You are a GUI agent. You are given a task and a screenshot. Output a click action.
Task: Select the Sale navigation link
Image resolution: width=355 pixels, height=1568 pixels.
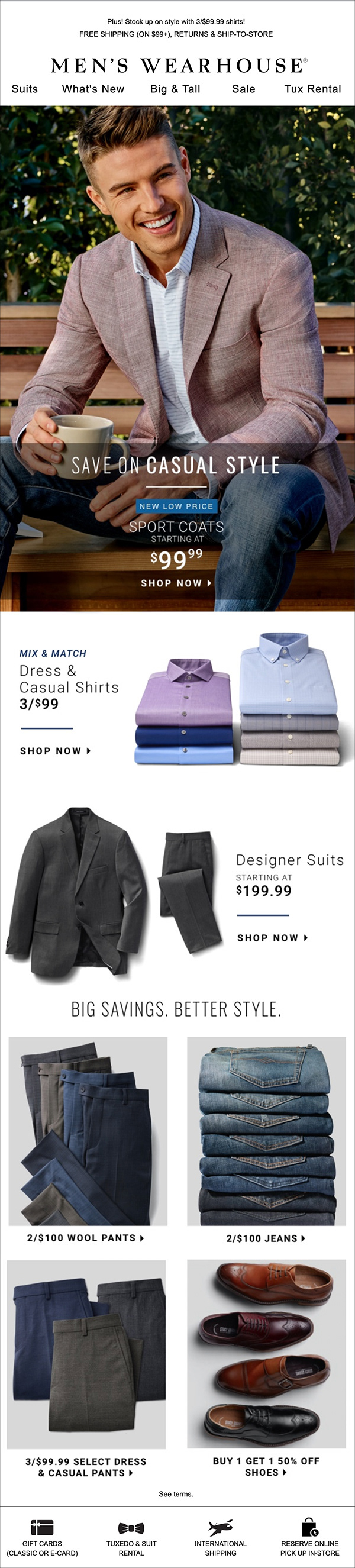[x=244, y=89]
